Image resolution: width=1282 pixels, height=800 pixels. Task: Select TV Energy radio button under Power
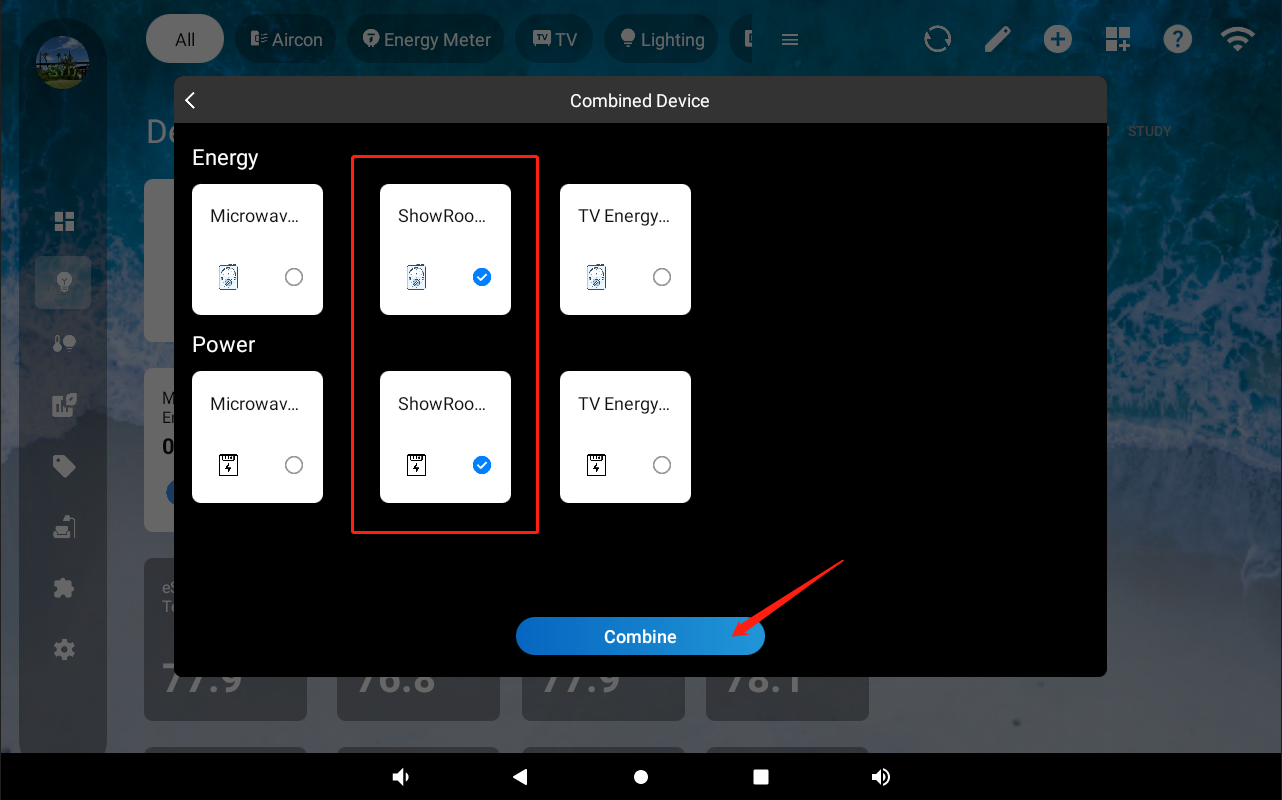tap(661, 465)
